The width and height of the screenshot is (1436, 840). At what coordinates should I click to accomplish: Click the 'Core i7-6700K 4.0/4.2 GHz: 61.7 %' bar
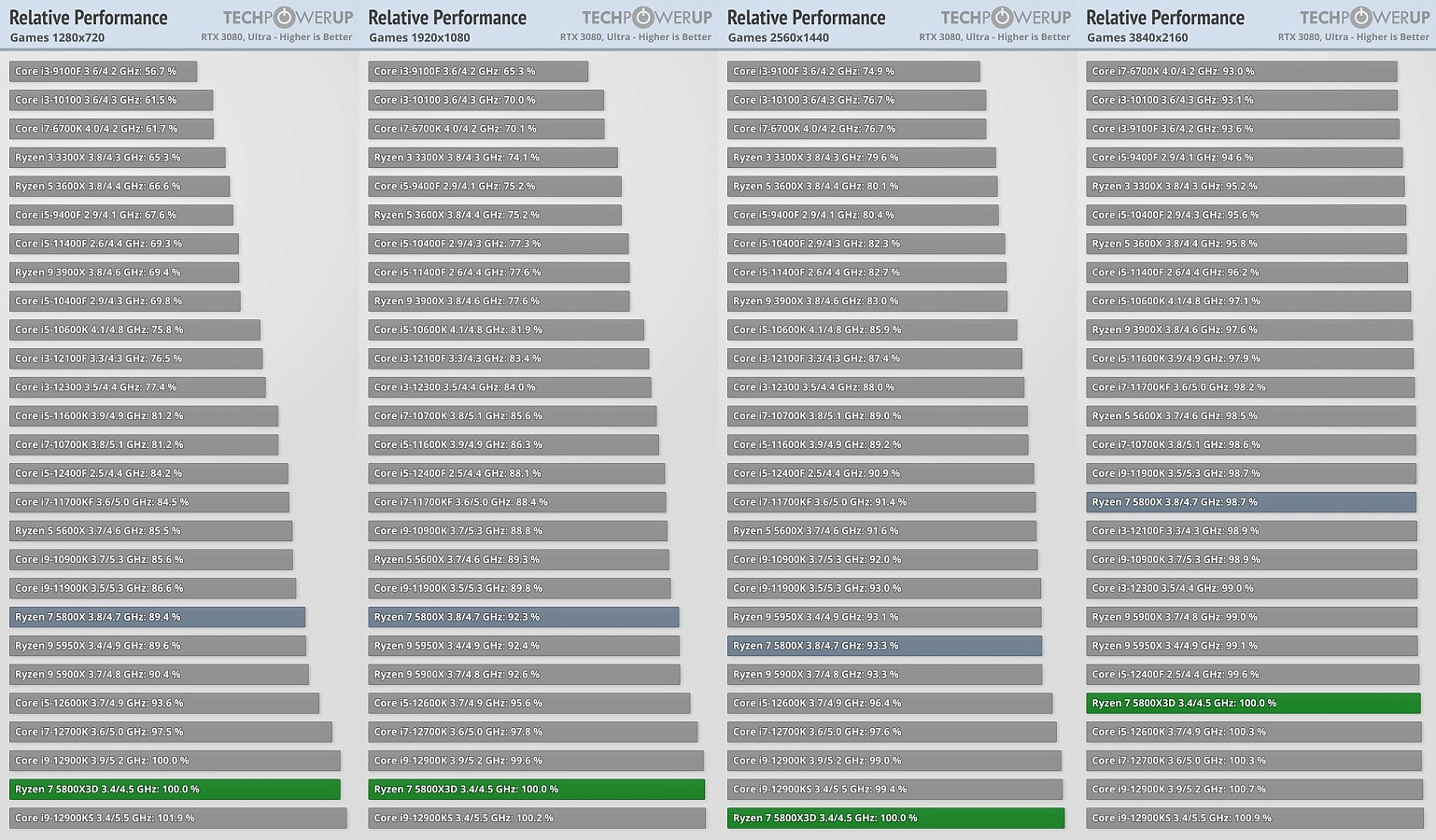[111, 129]
